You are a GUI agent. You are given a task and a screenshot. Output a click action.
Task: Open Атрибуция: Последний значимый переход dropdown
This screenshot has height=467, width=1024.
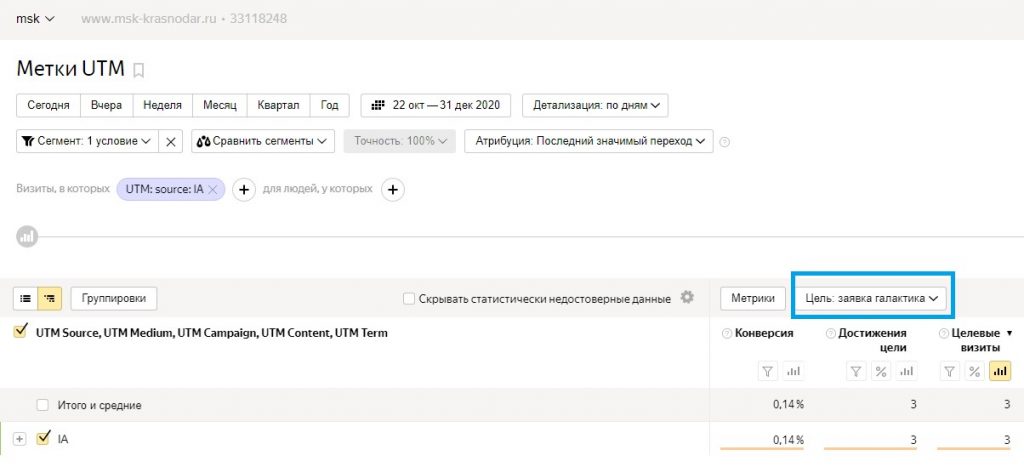(588, 141)
